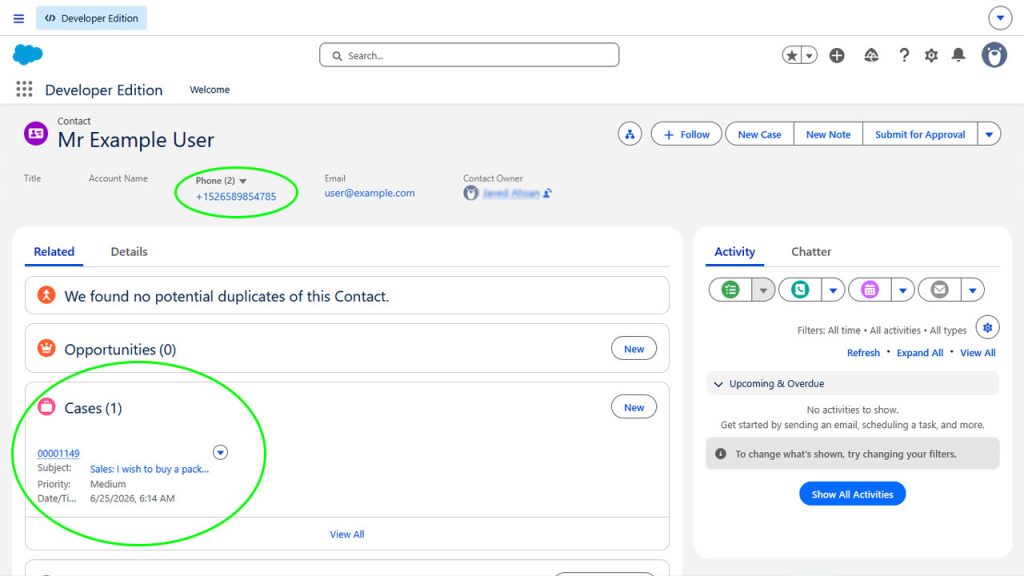Open the case 00001149 row actions dropdown

[x=220, y=452]
